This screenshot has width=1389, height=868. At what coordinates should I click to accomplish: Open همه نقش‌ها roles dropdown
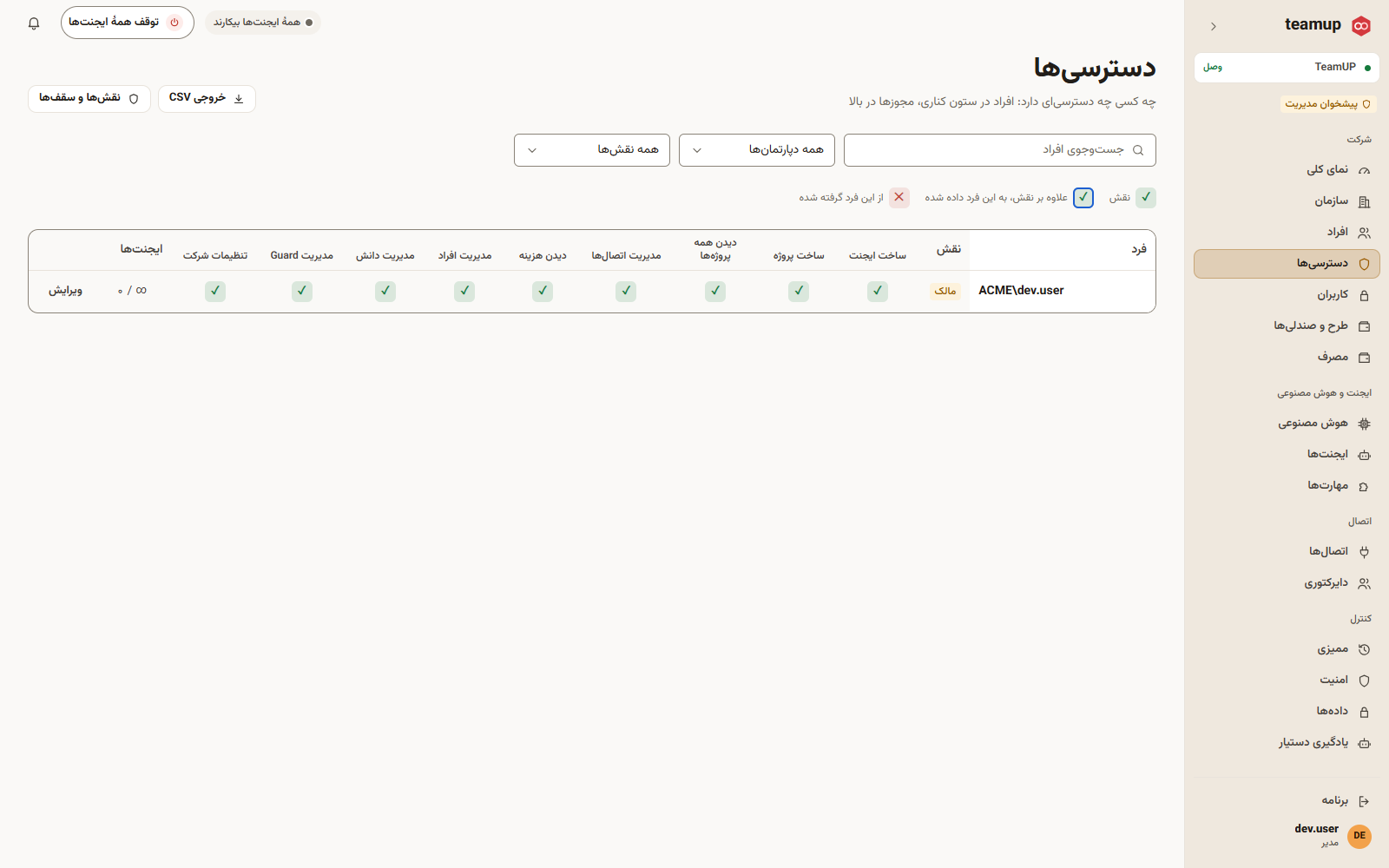tap(591, 150)
